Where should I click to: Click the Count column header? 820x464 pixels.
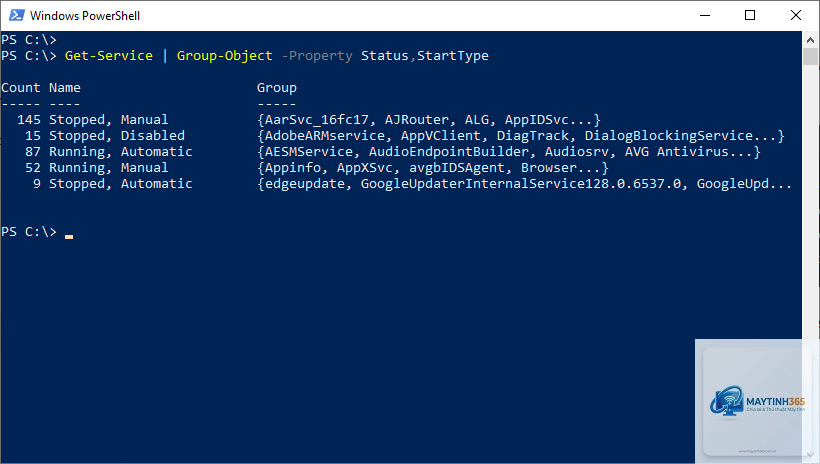point(20,88)
